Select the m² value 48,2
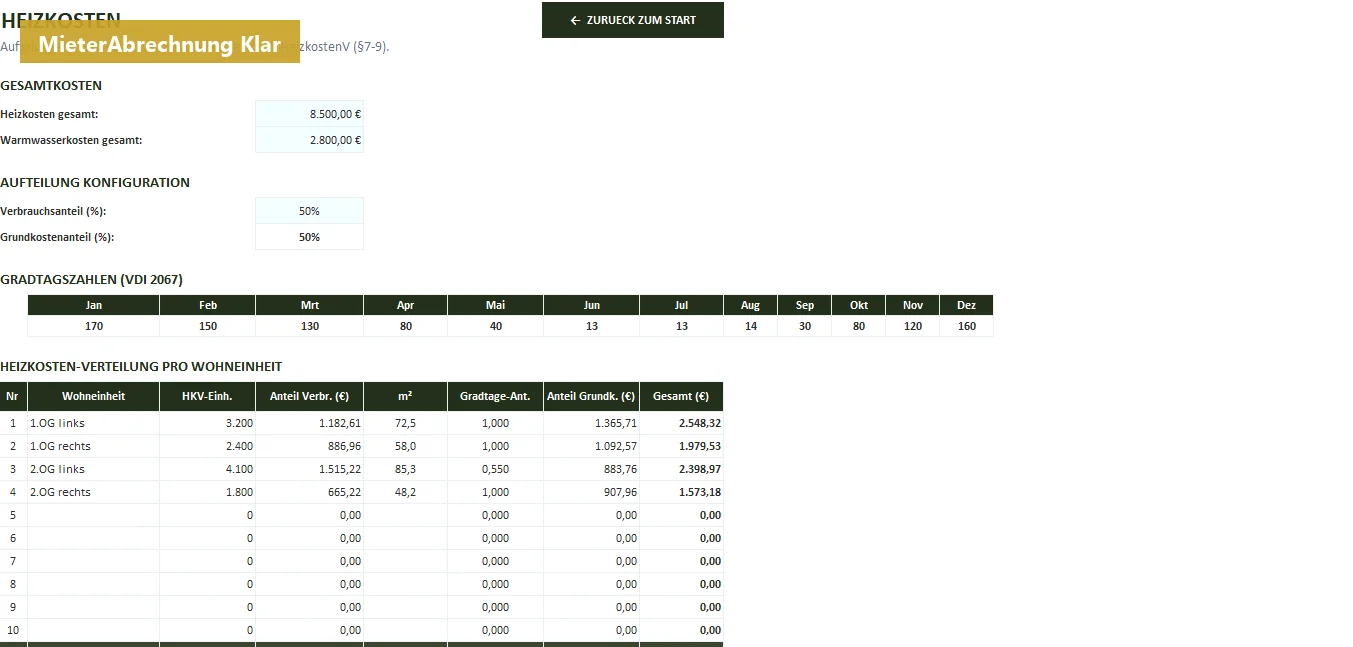This screenshot has width=1353, height=647. pyautogui.click(x=406, y=492)
